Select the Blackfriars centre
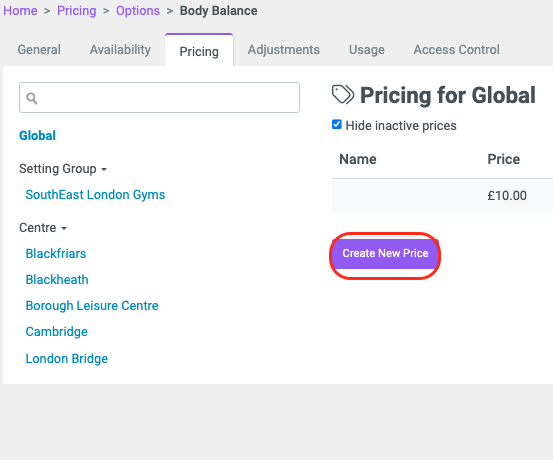Viewport: 553px width, 460px height. 56,254
